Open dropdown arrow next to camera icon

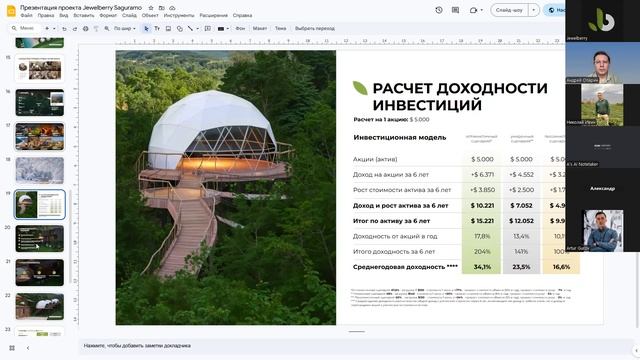tap(482, 10)
